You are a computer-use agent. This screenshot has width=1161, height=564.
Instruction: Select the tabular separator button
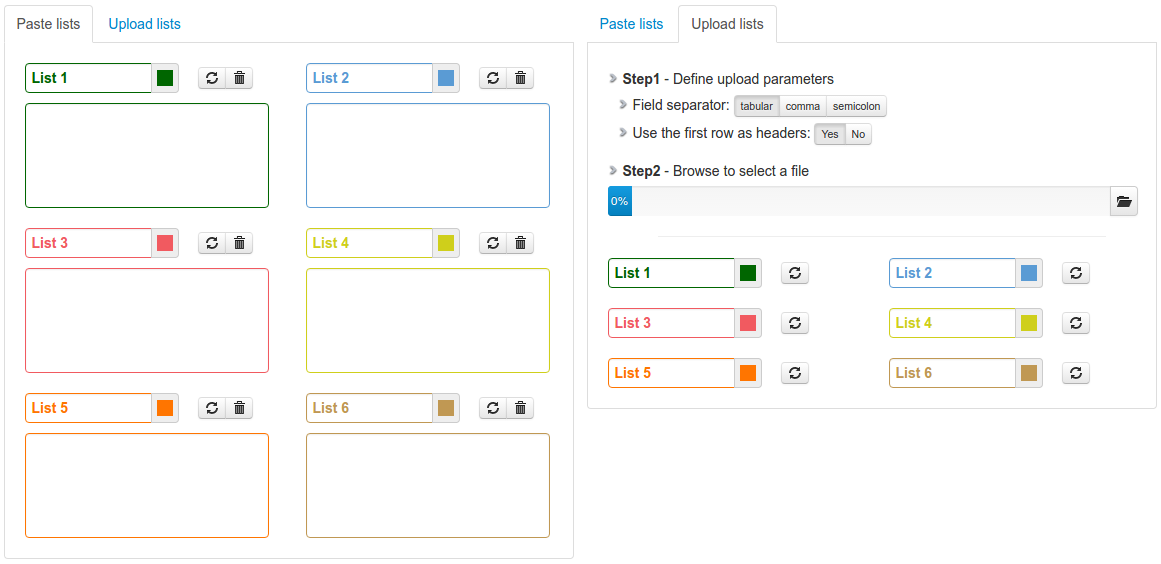(757, 106)
